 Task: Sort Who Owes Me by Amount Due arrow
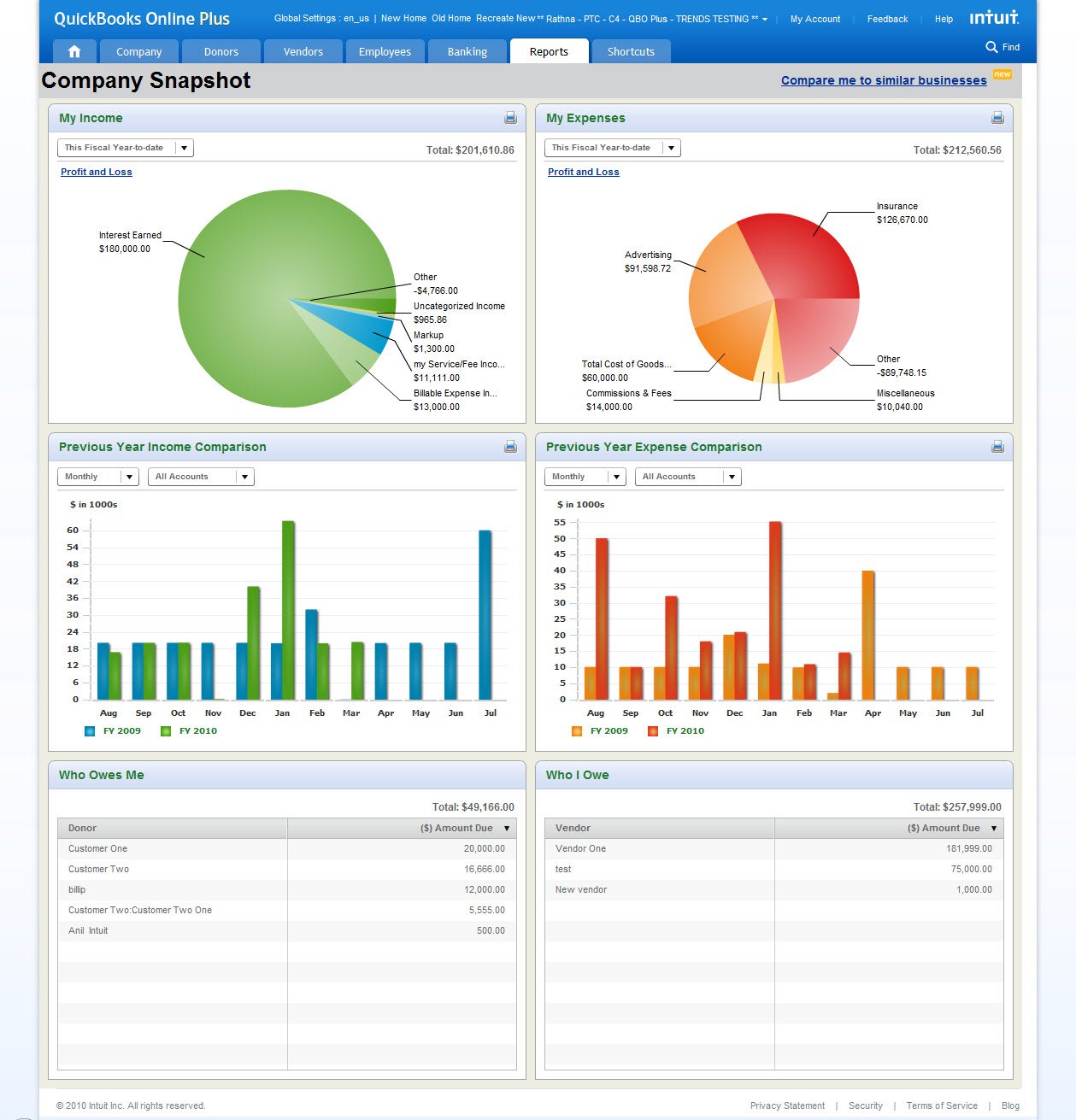pos(507,829)
